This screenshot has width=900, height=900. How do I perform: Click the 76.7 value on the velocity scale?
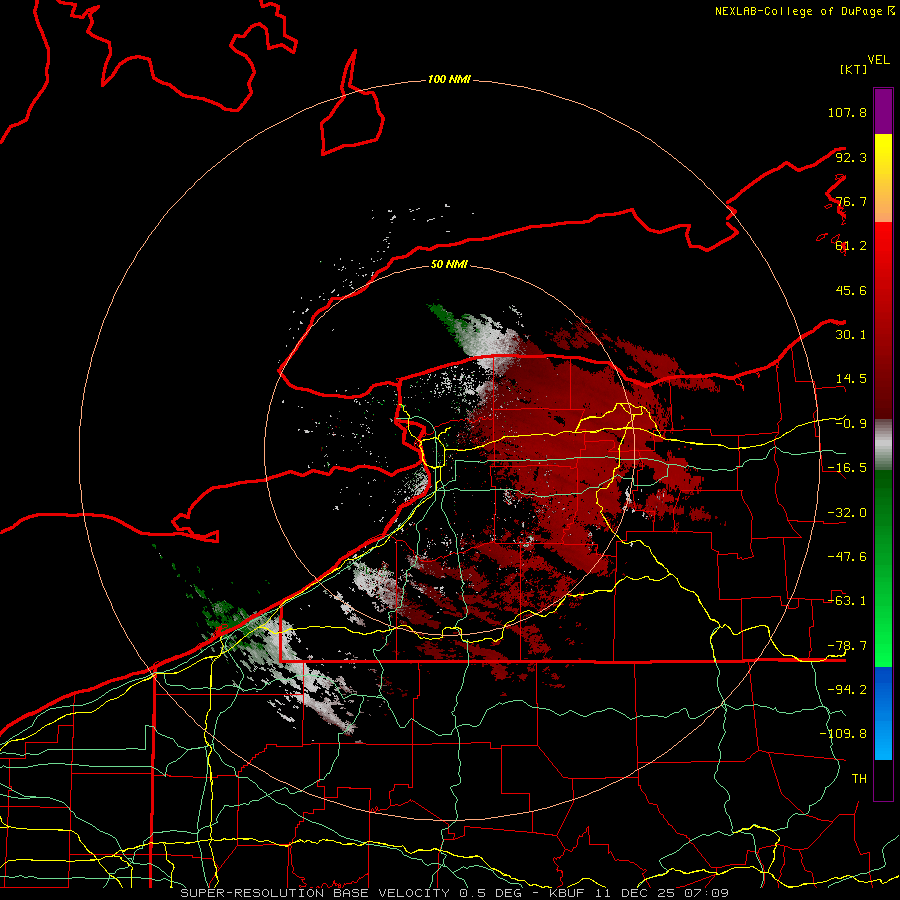pos(851,201)
